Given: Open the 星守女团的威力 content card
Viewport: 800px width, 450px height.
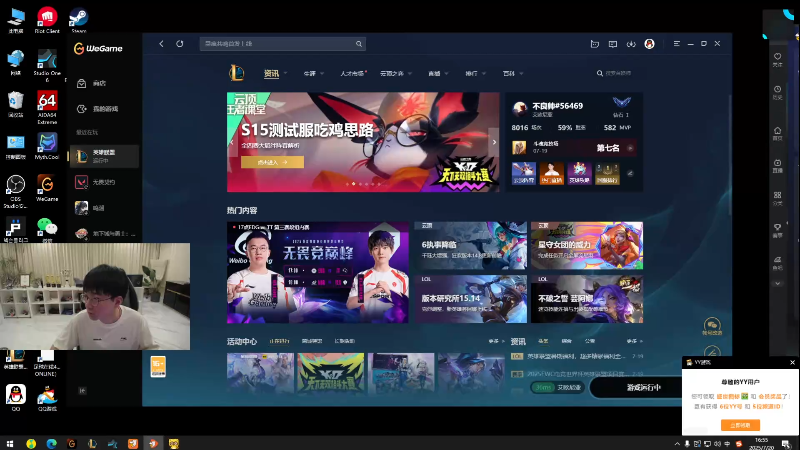Looking at the screenshot, I should 587,245.
